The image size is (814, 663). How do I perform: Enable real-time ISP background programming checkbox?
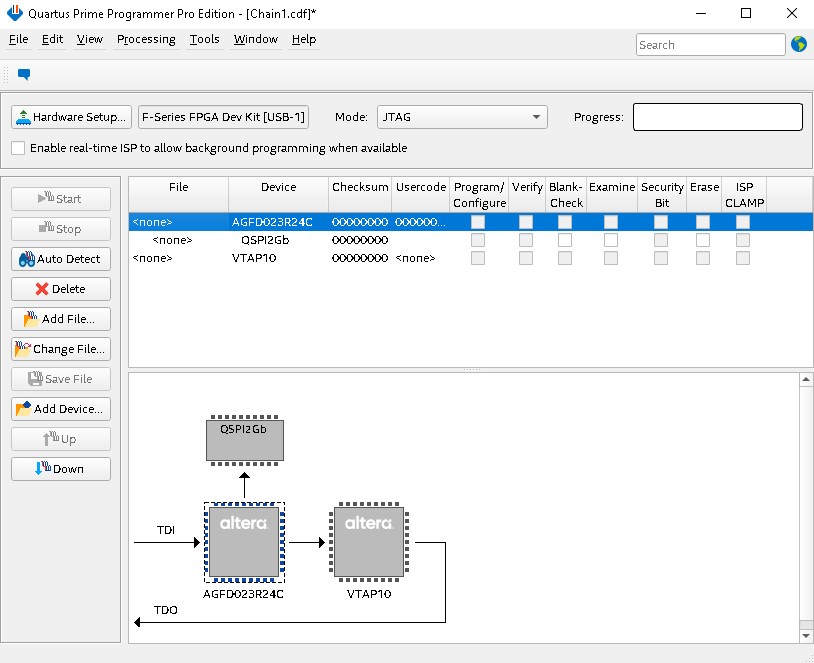(18, 148)
